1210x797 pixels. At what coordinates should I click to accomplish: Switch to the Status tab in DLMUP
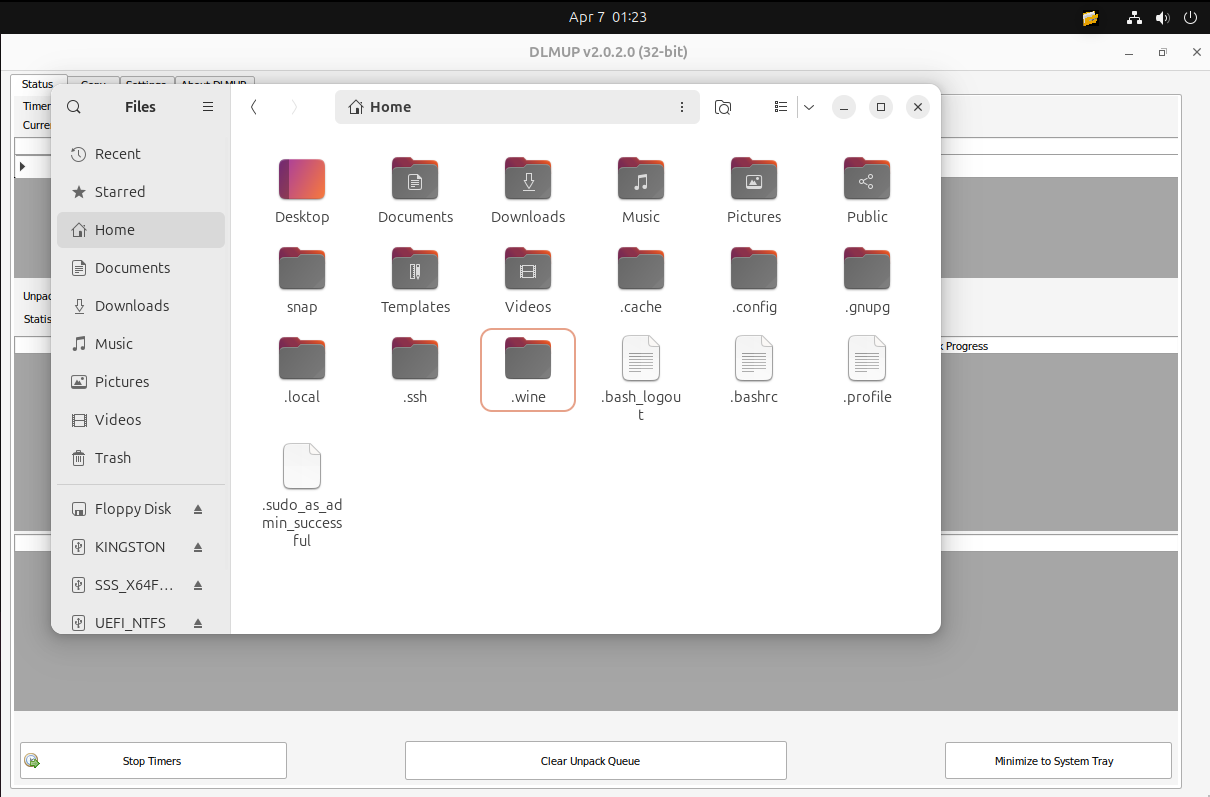click(38, 84)
